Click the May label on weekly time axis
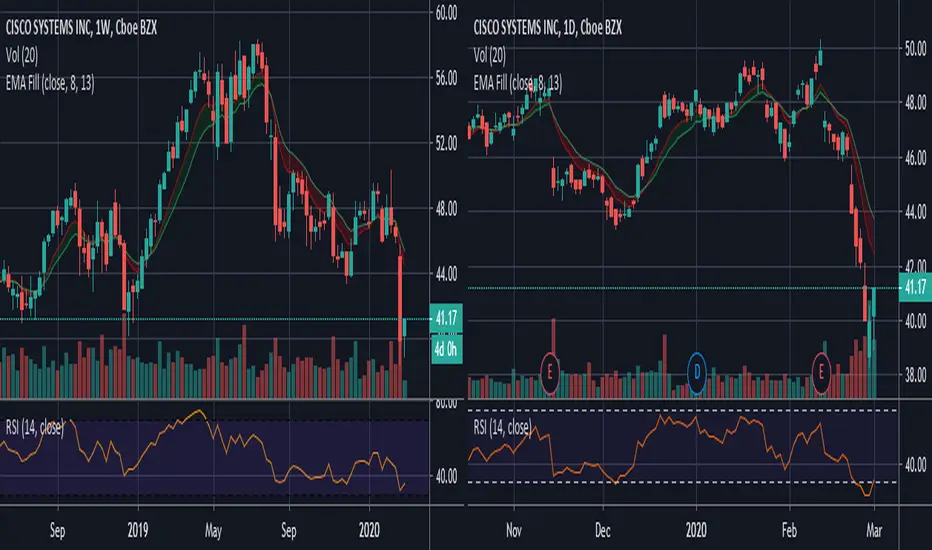The image size is (932, 550). (x=213, y=530)
